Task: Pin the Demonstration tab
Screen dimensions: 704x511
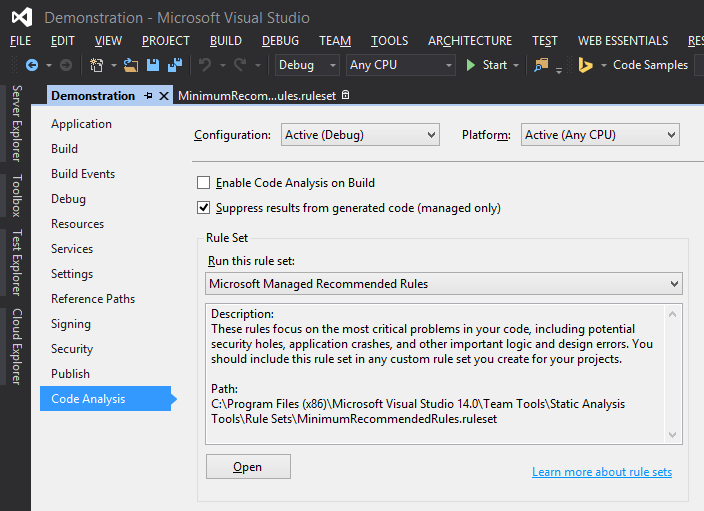Action: click(x=148, y=96)
